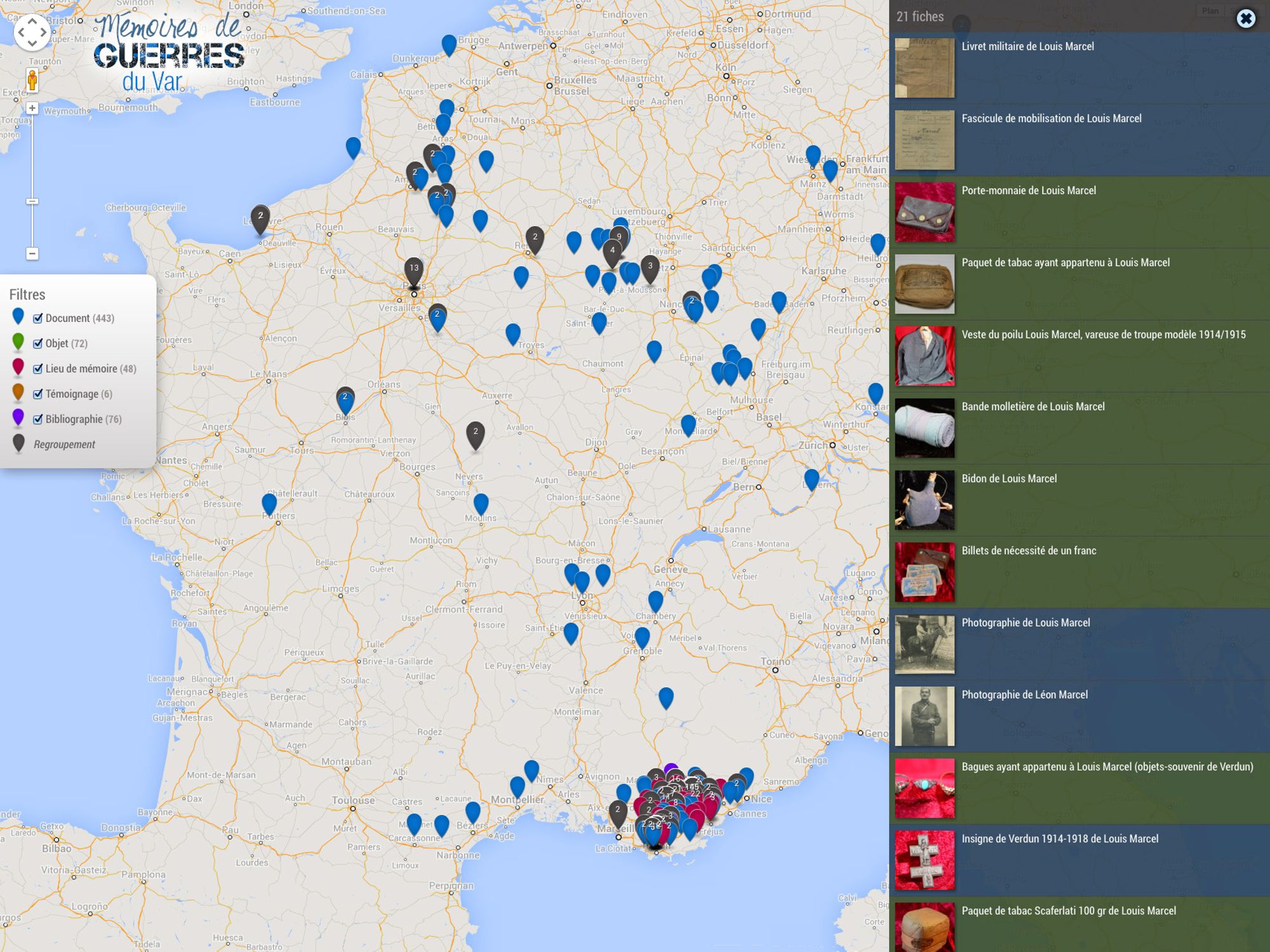
Task: Toggle the Objet filter checkbox
Action: click(38, 343)
